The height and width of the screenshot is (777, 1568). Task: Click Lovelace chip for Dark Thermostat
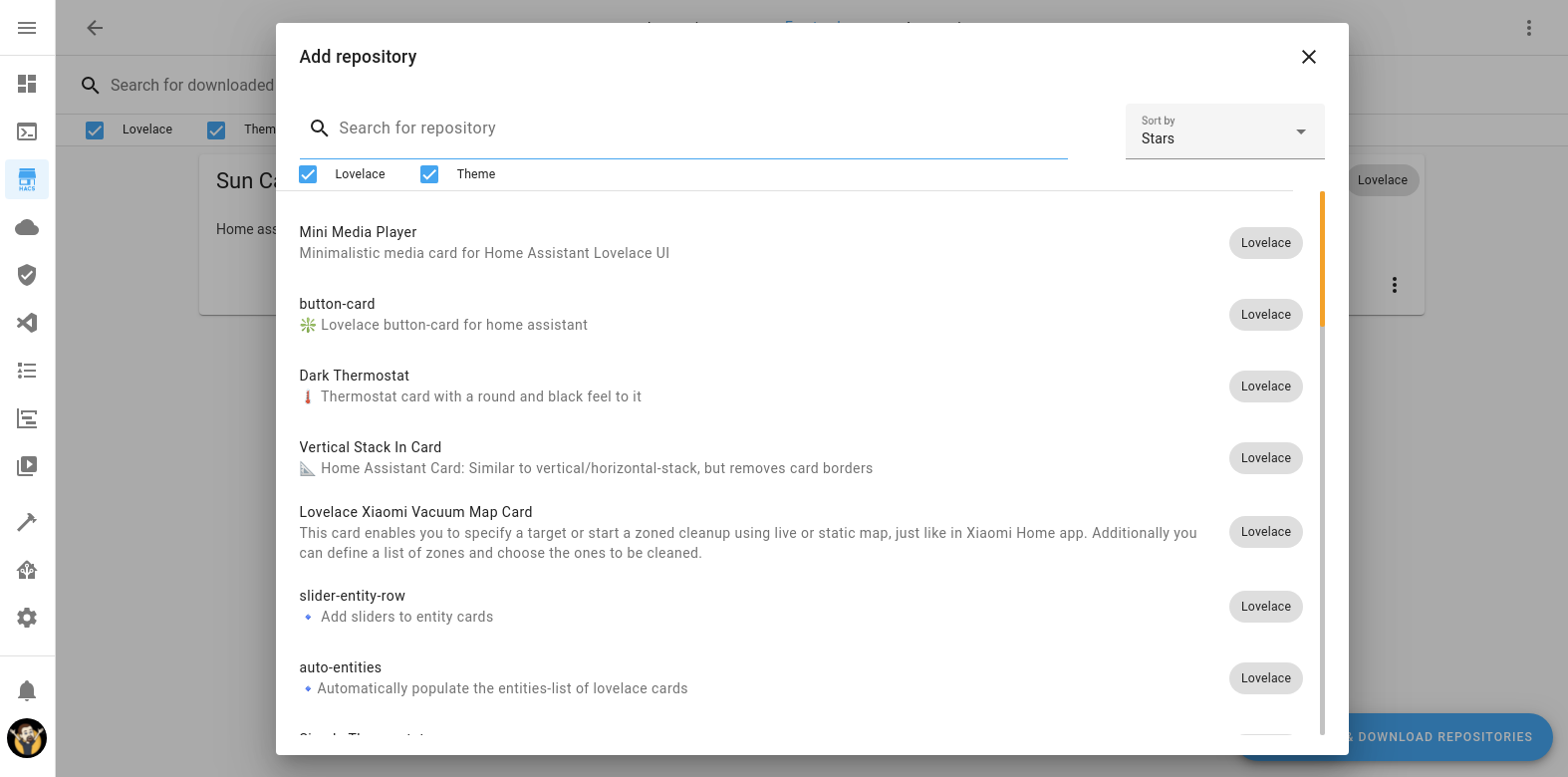click(1265, 387)
